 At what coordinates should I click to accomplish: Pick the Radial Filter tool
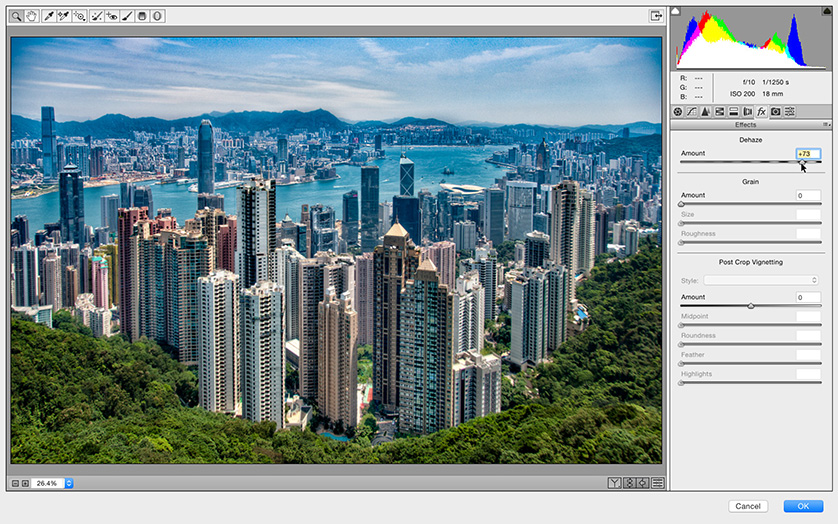157,16
